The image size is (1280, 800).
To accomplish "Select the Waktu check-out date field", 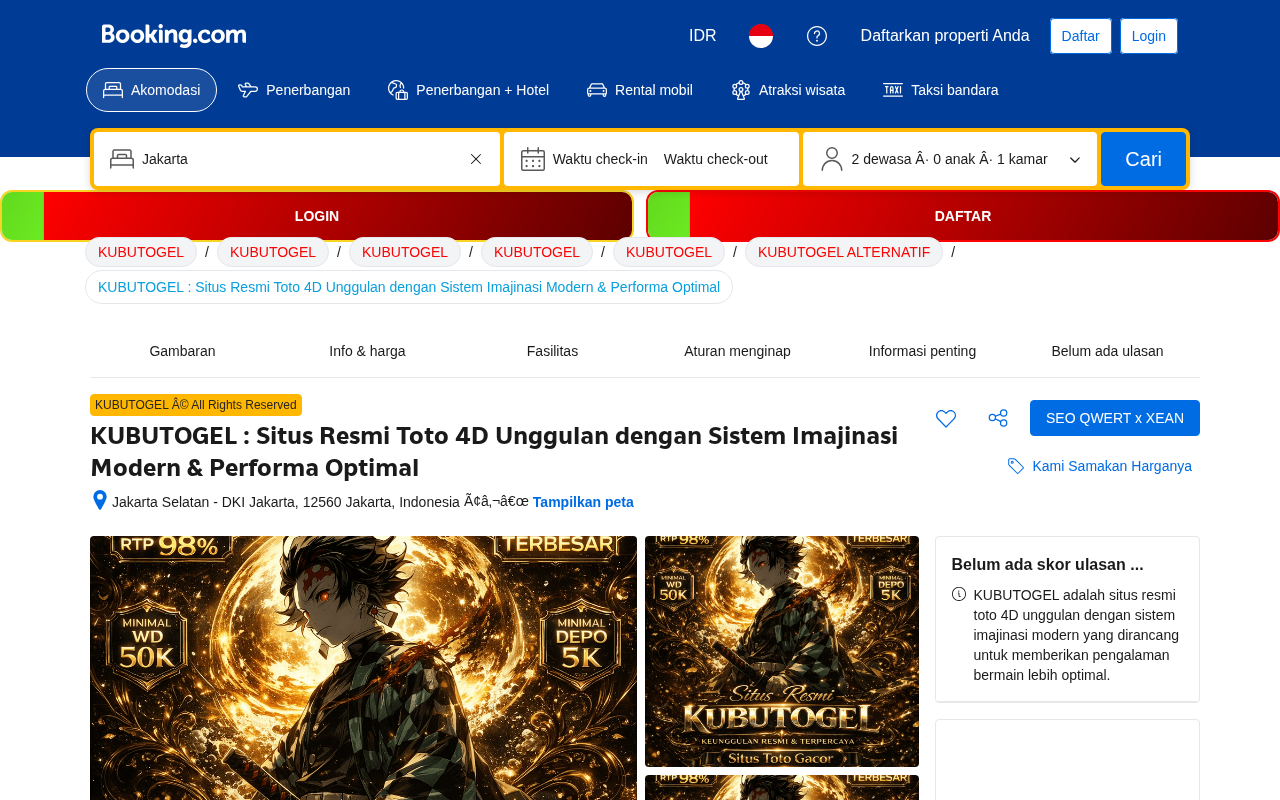I will pyautogui.click(x=716, y=159).
